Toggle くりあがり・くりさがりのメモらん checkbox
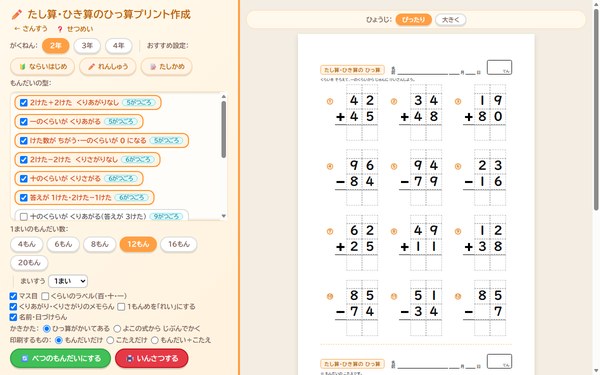The width and height of the screenshot is (600, 375). 13,307
